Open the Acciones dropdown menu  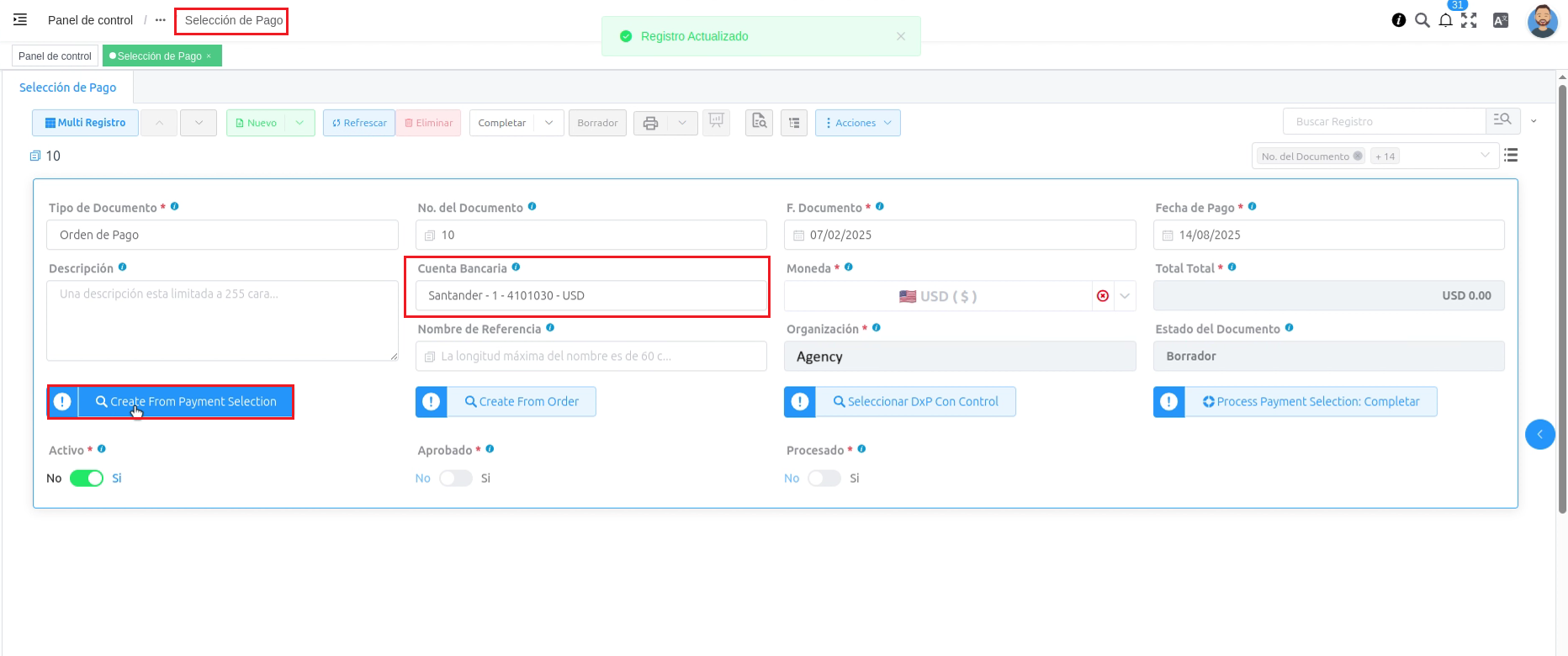click(x=857, y=123)
